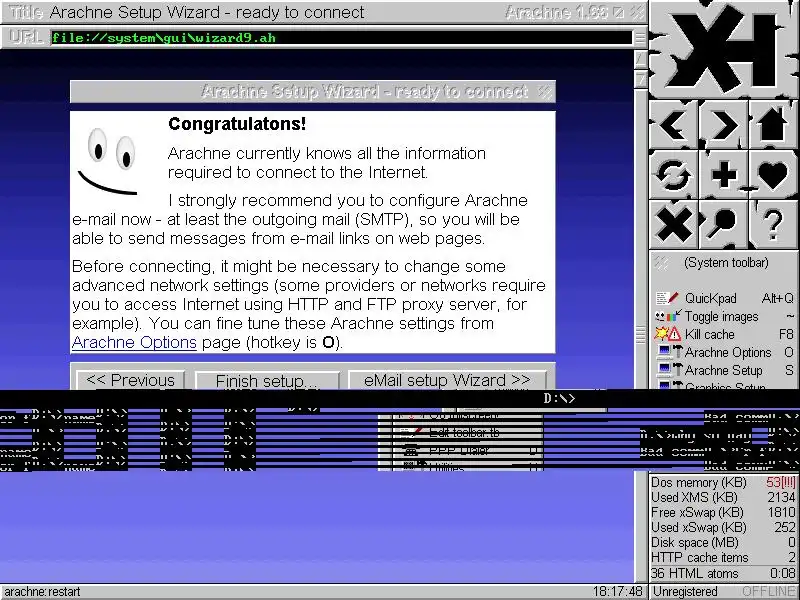Click the Used xSwap (KB) status line
Viewport: 800px width, 600px height.
click(723, 527)
